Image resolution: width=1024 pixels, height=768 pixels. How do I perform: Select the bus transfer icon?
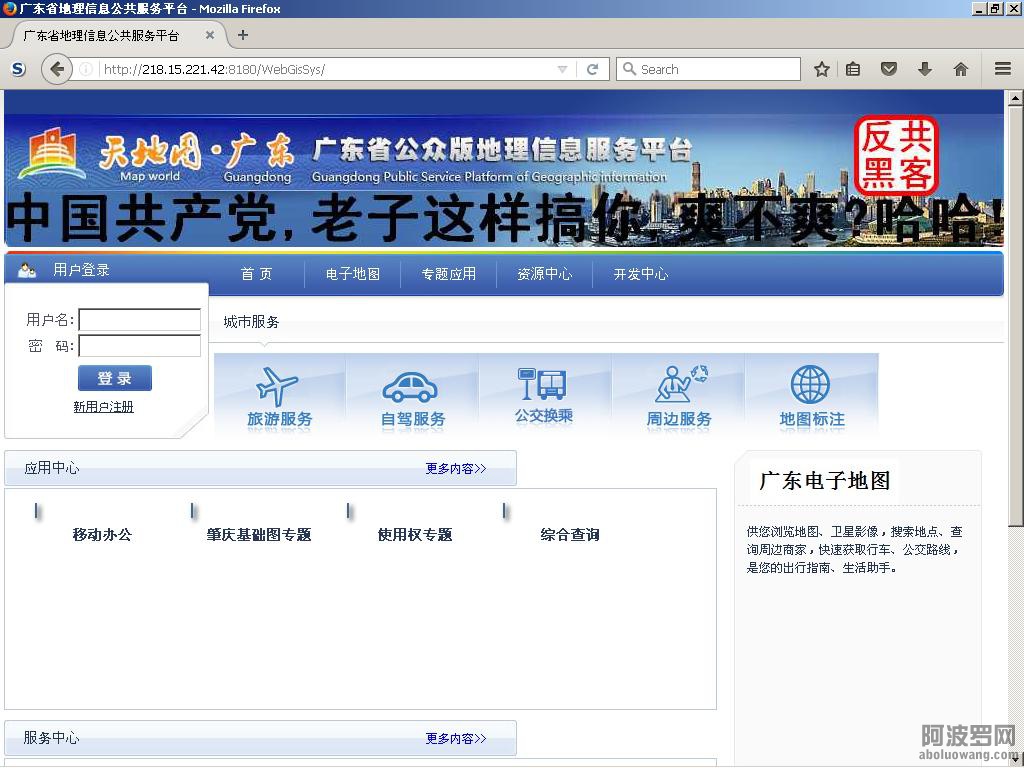pos(543,384)
